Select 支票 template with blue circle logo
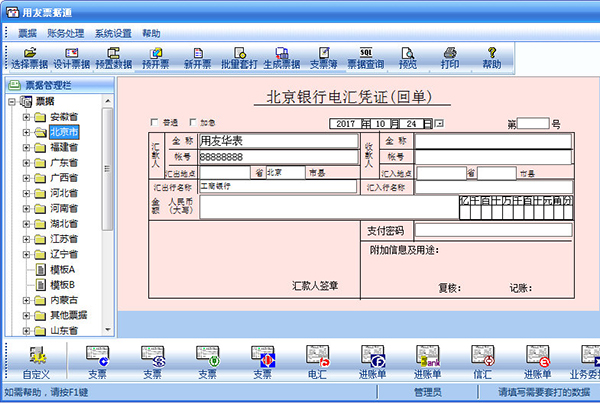600x404 pixels. pyautogui.click(x=98, y=362)
